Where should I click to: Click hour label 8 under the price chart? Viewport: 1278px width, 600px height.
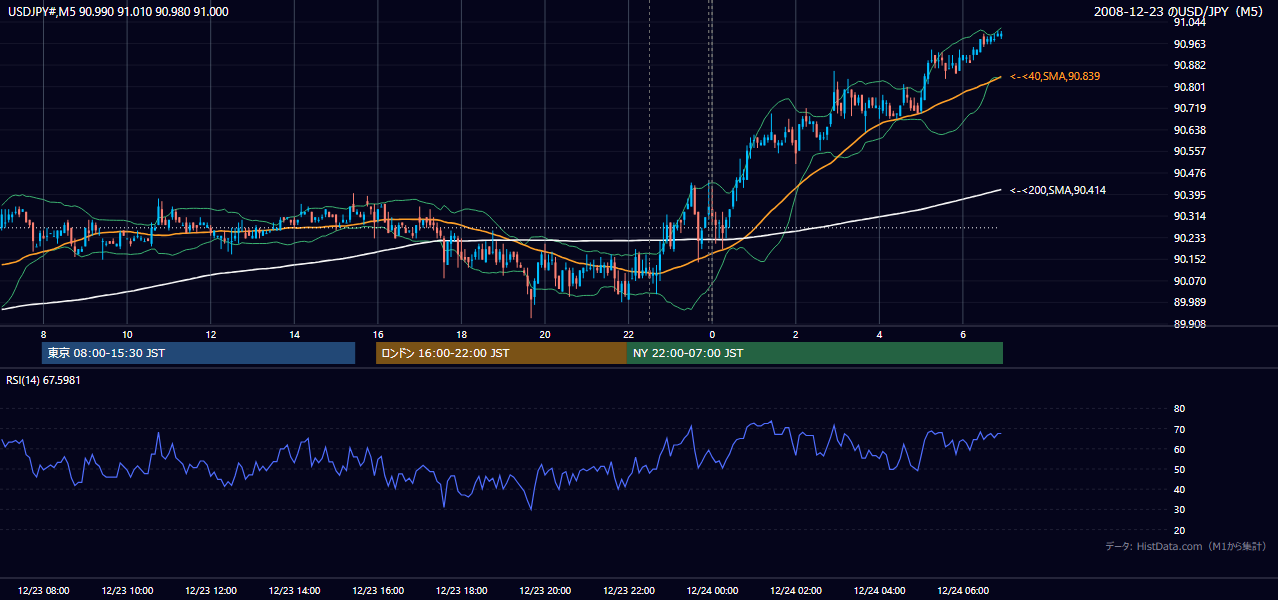[x=43, y=334]
